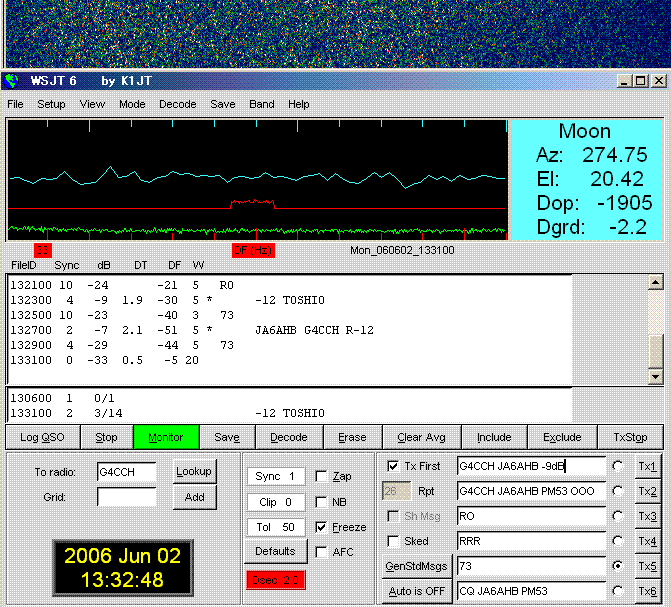This screenshot has height=607, width=671.
Task: Click the WSJT globe icon in title bar
Action: click(12, 81)
